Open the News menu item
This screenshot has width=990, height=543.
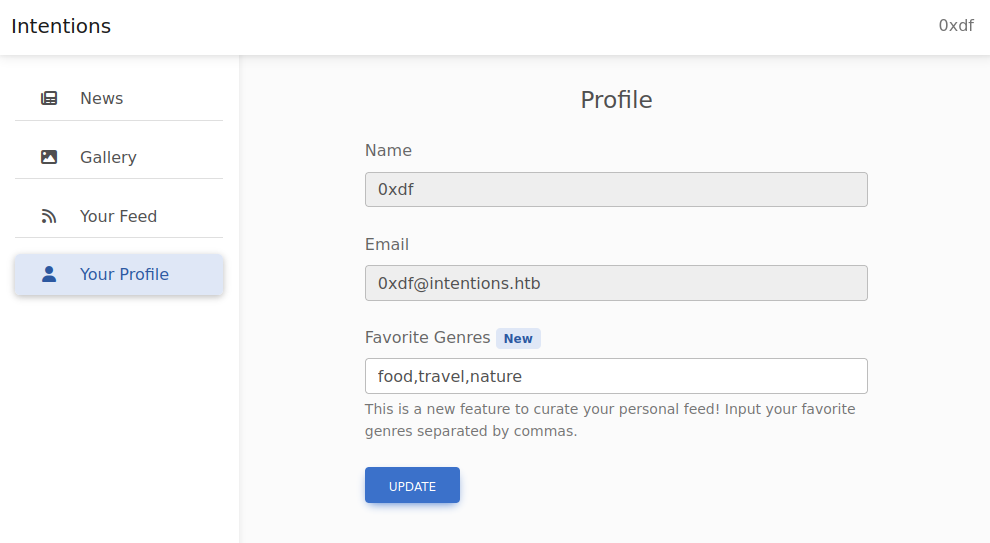[102, 98]
